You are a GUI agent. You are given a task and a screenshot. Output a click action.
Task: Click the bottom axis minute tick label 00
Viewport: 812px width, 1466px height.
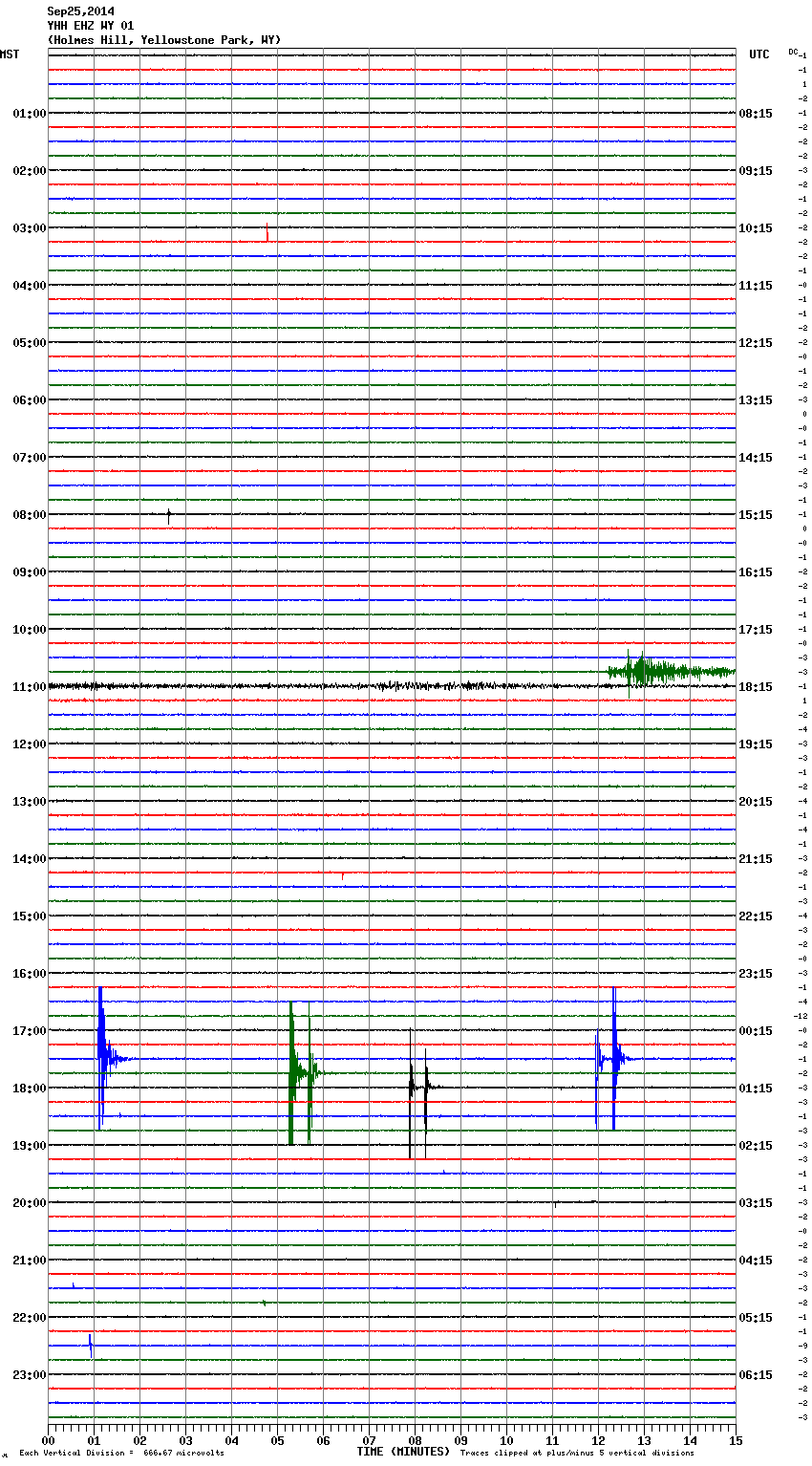point(48,1440)
